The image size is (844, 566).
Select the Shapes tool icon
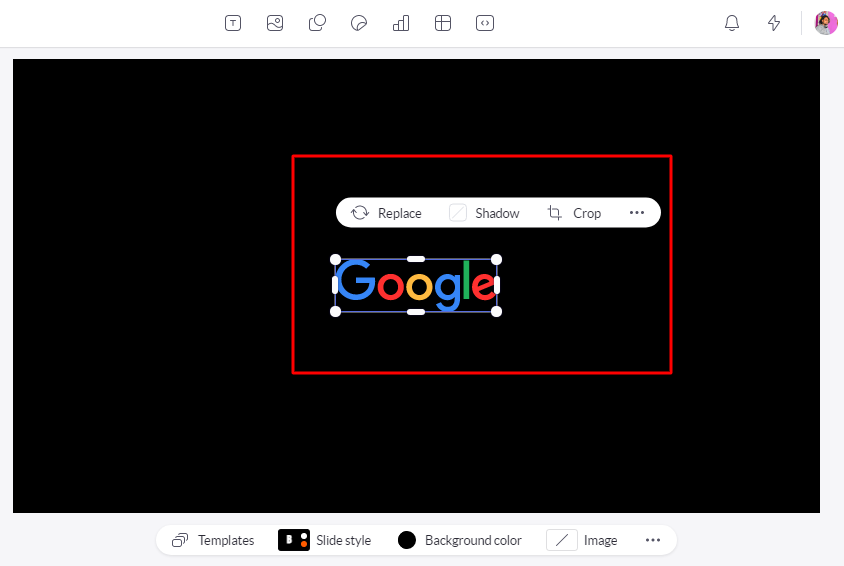coord(317,23)
